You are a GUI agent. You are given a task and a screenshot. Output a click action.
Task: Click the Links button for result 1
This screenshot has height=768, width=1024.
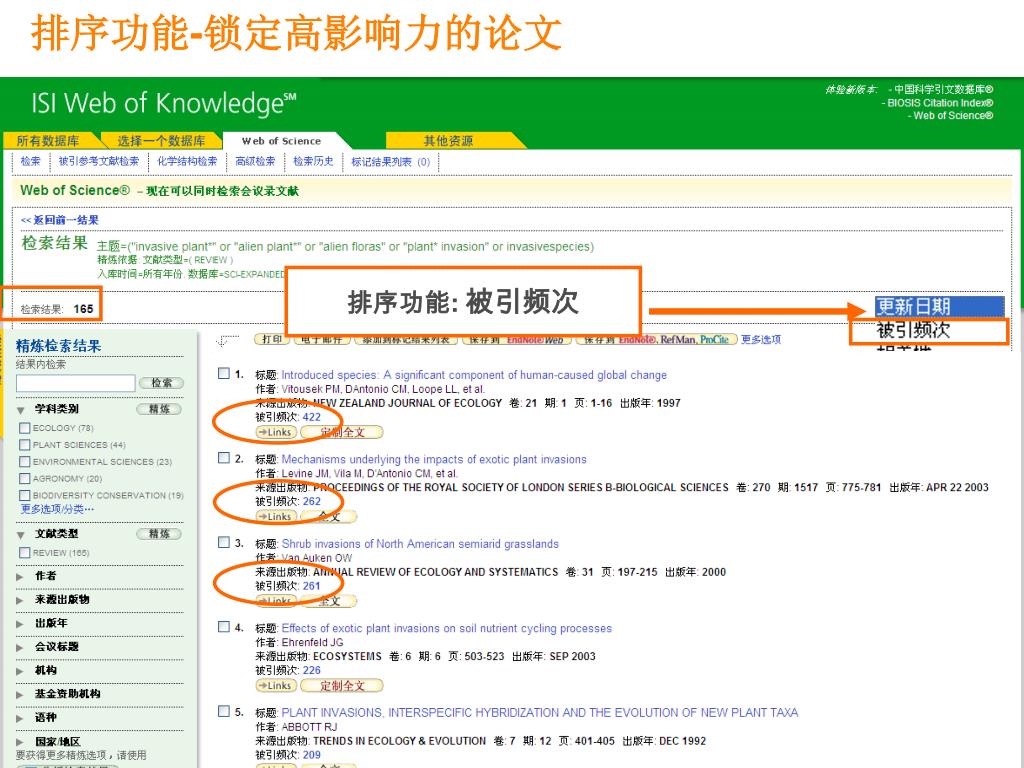pos(276,432)
